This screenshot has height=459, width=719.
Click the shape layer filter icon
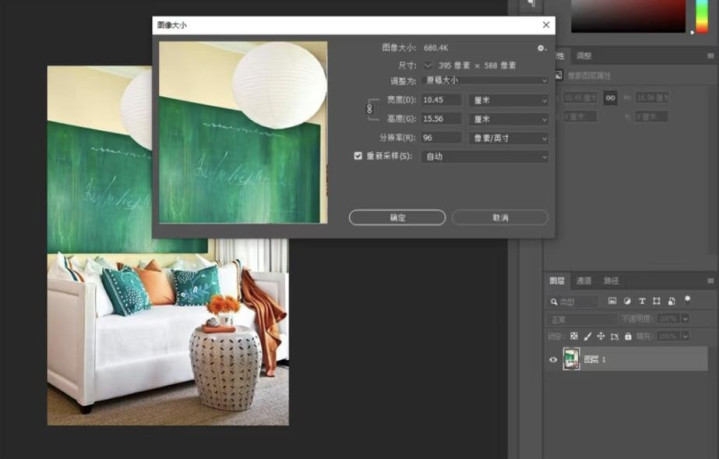(655, 301)
